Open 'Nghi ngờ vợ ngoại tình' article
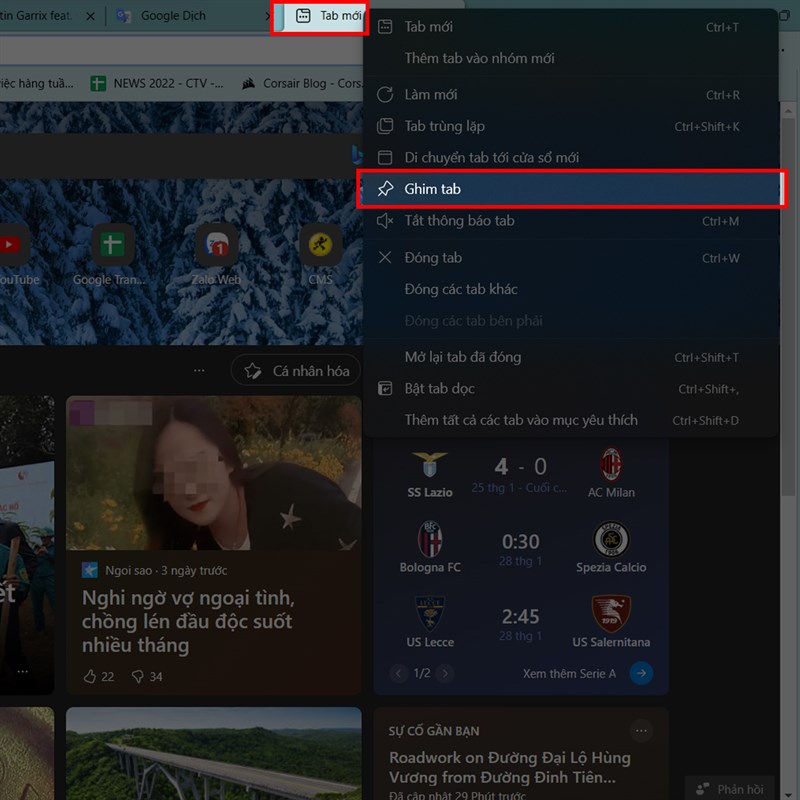 (x=188, y=621)
